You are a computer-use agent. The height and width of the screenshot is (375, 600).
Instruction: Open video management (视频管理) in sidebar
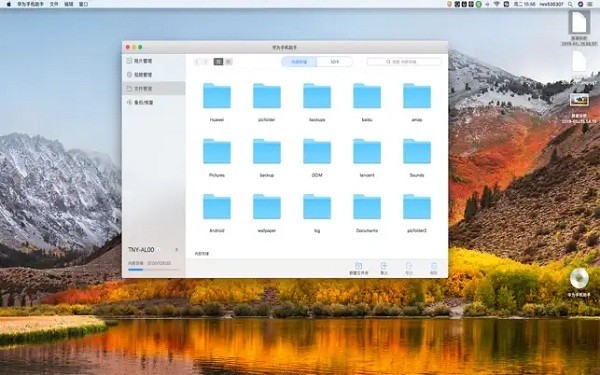(153, 75)
